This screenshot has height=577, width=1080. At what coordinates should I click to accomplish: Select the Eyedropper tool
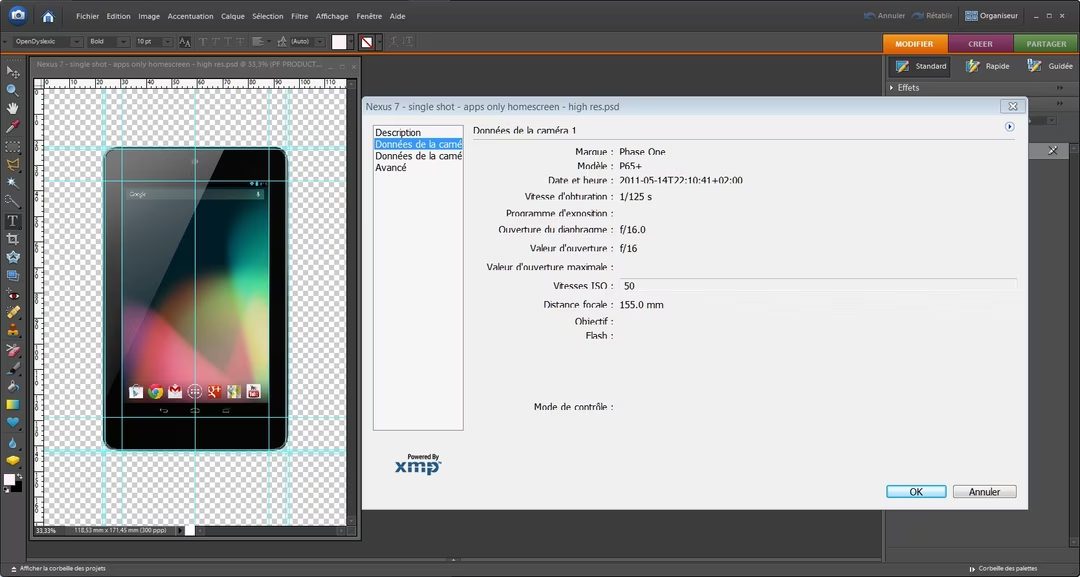pos(12,127)
